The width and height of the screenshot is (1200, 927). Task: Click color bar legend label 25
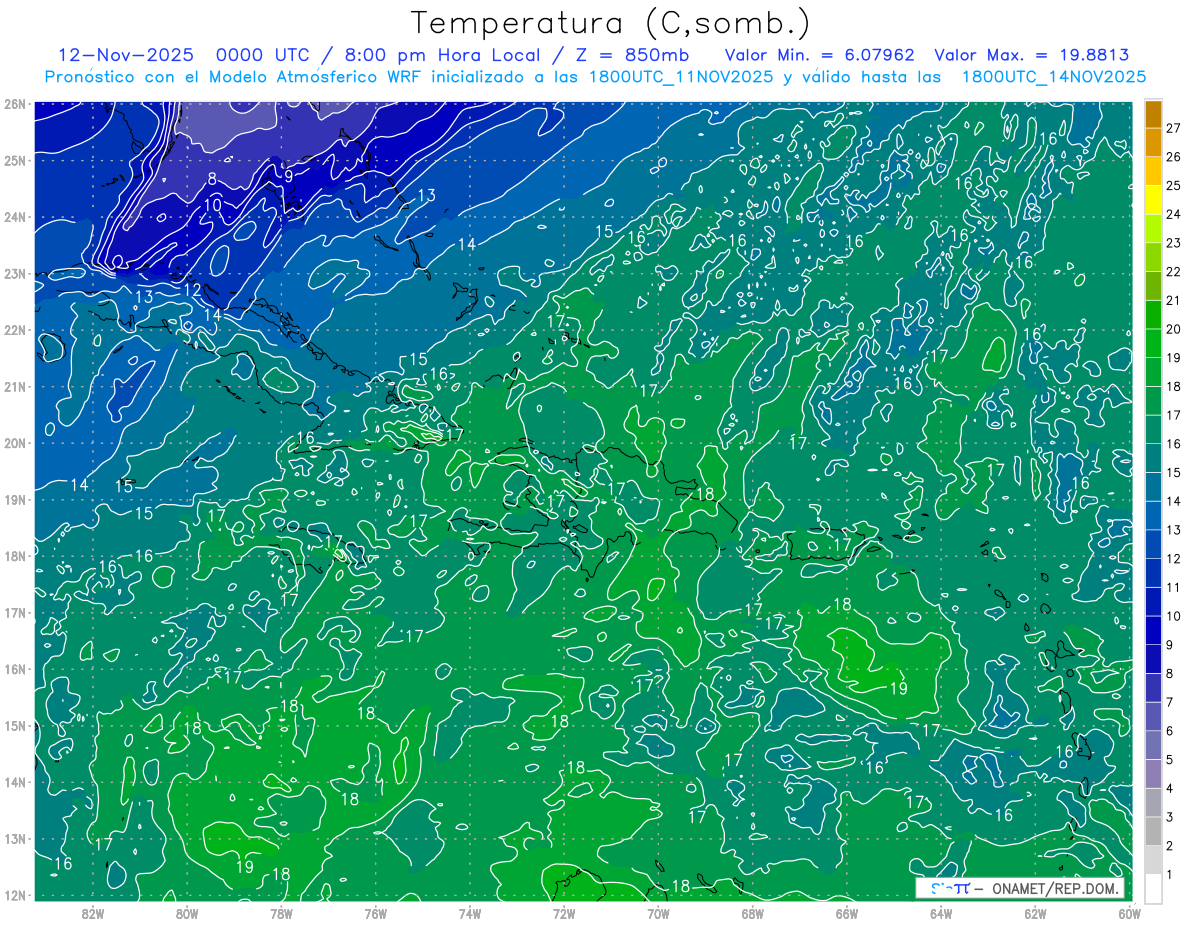coord(1173,186)
